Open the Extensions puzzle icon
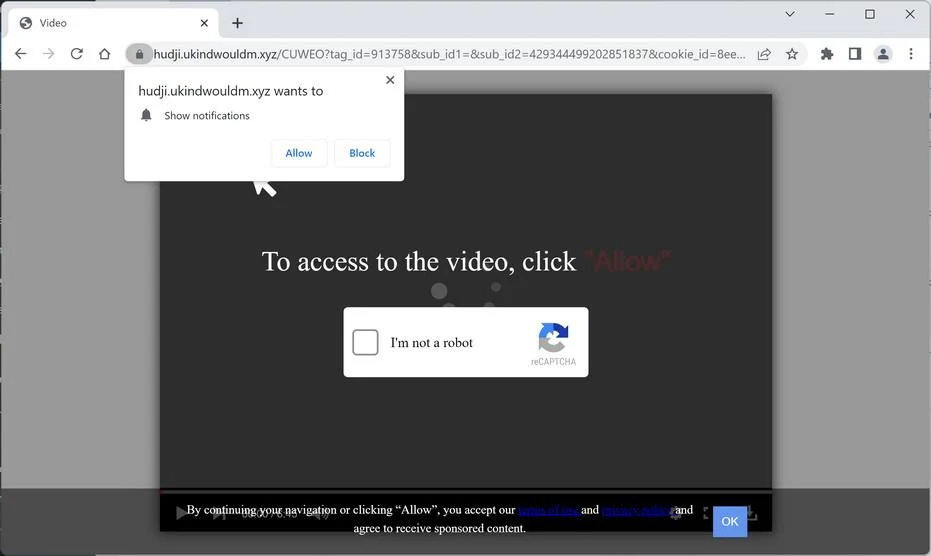This screenshot has width=931, height=556. (x=826, y=54)
